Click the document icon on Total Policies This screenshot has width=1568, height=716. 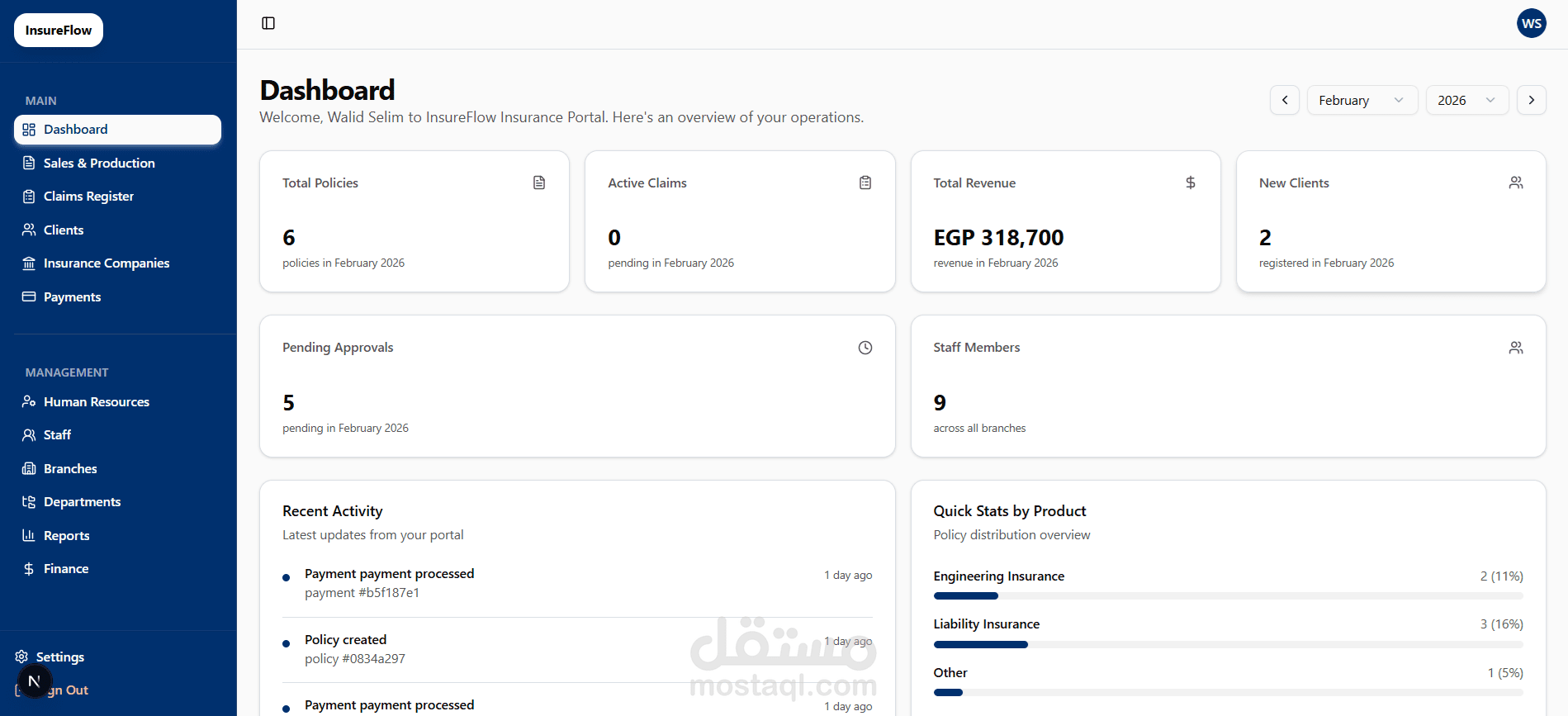(x=539, y=183)
